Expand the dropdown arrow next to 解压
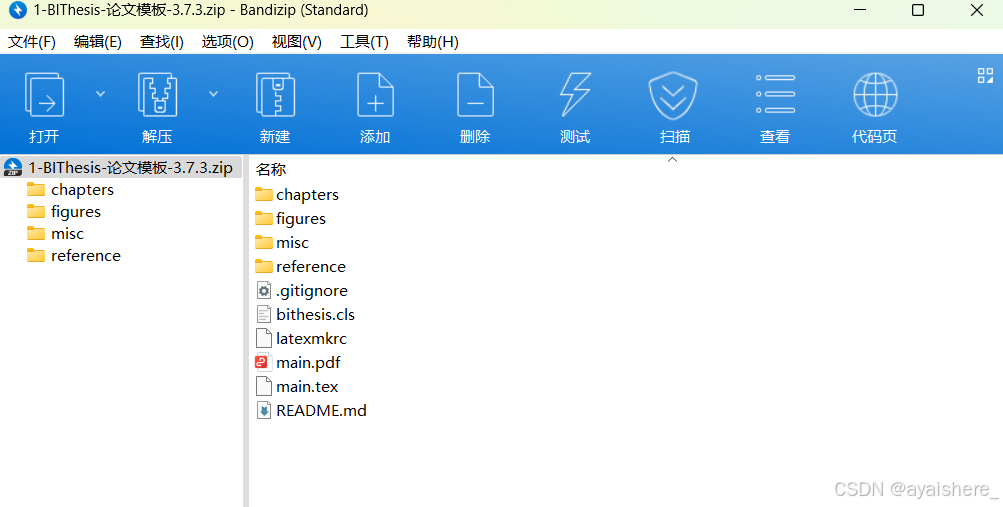Viewport: 1003px width, 507px height. (x=214, y=94)
